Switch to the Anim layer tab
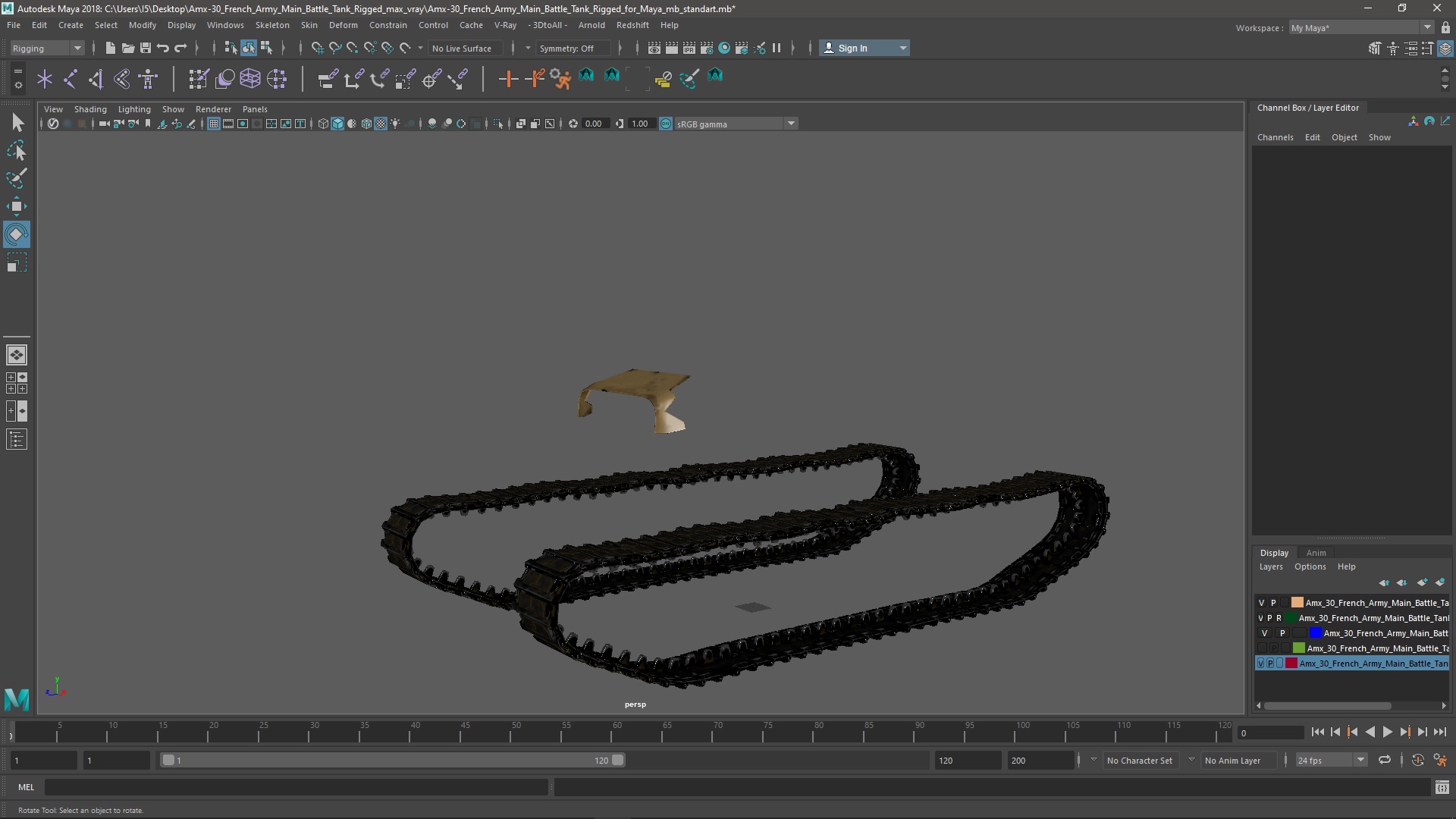Screen dimensions: 1456x819 (x=1316, y=553)
